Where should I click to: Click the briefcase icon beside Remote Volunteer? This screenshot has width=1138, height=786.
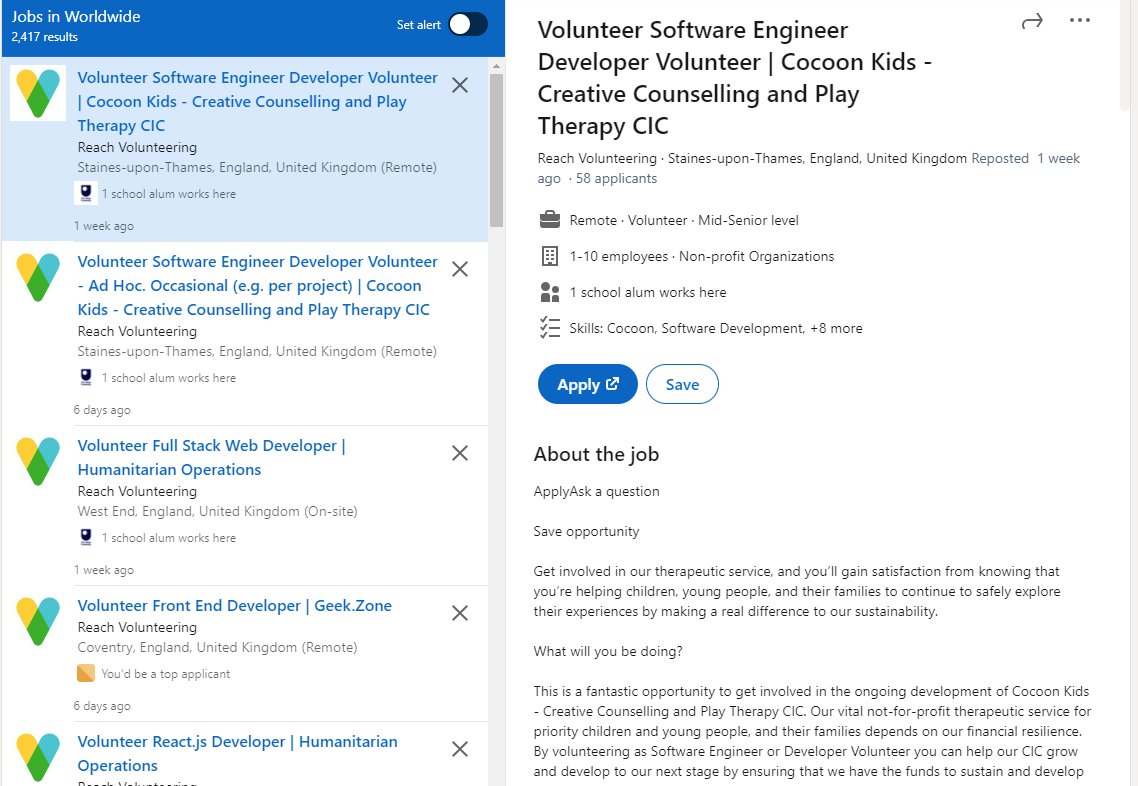(550, 219)
